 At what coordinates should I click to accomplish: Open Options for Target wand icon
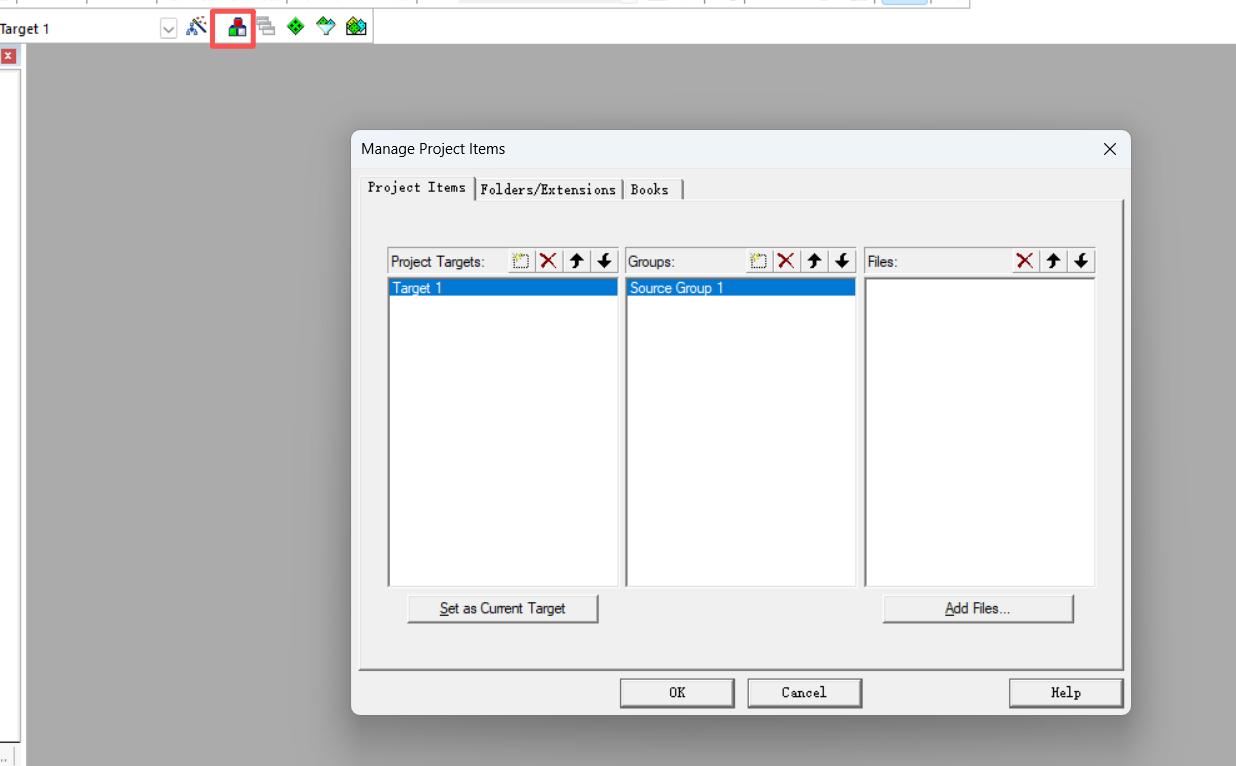click(x=197, y=26)
